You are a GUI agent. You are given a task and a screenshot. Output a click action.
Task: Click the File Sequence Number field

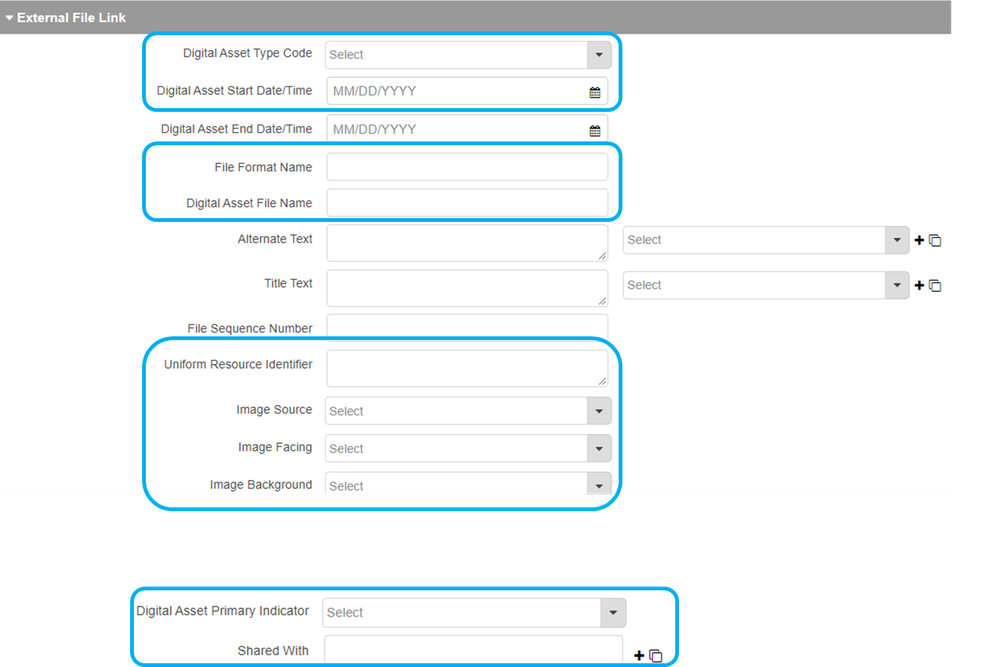pos(467,327)
